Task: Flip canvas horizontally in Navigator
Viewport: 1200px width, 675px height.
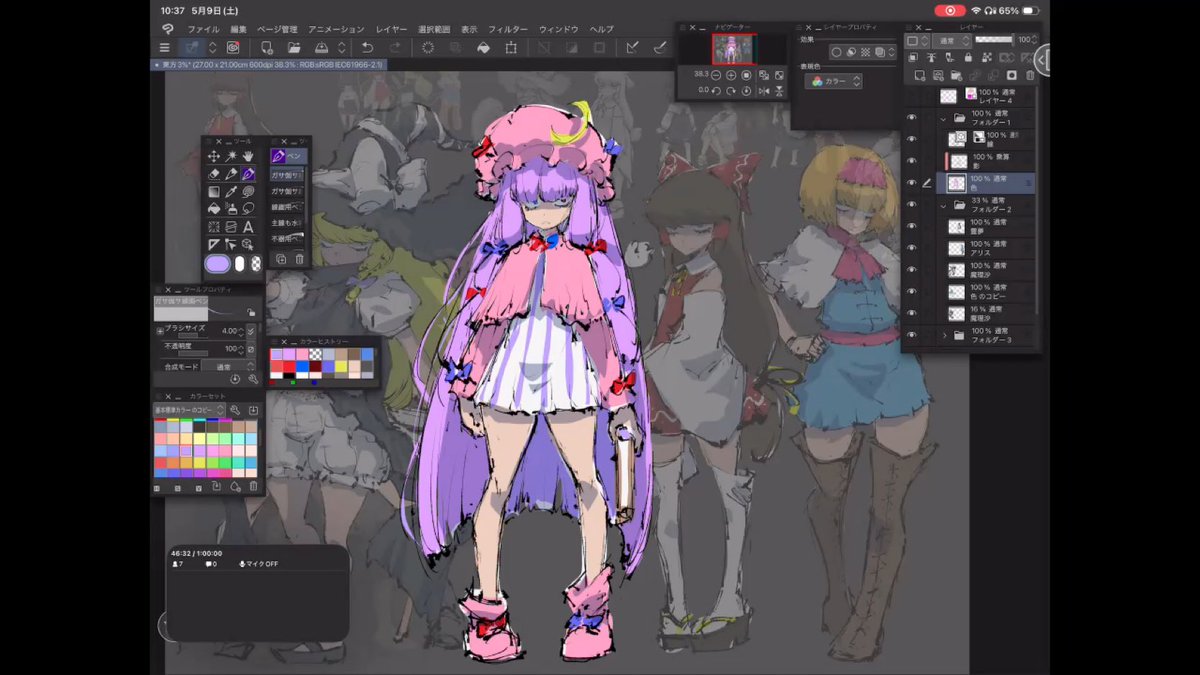Action: coord(764,91)
